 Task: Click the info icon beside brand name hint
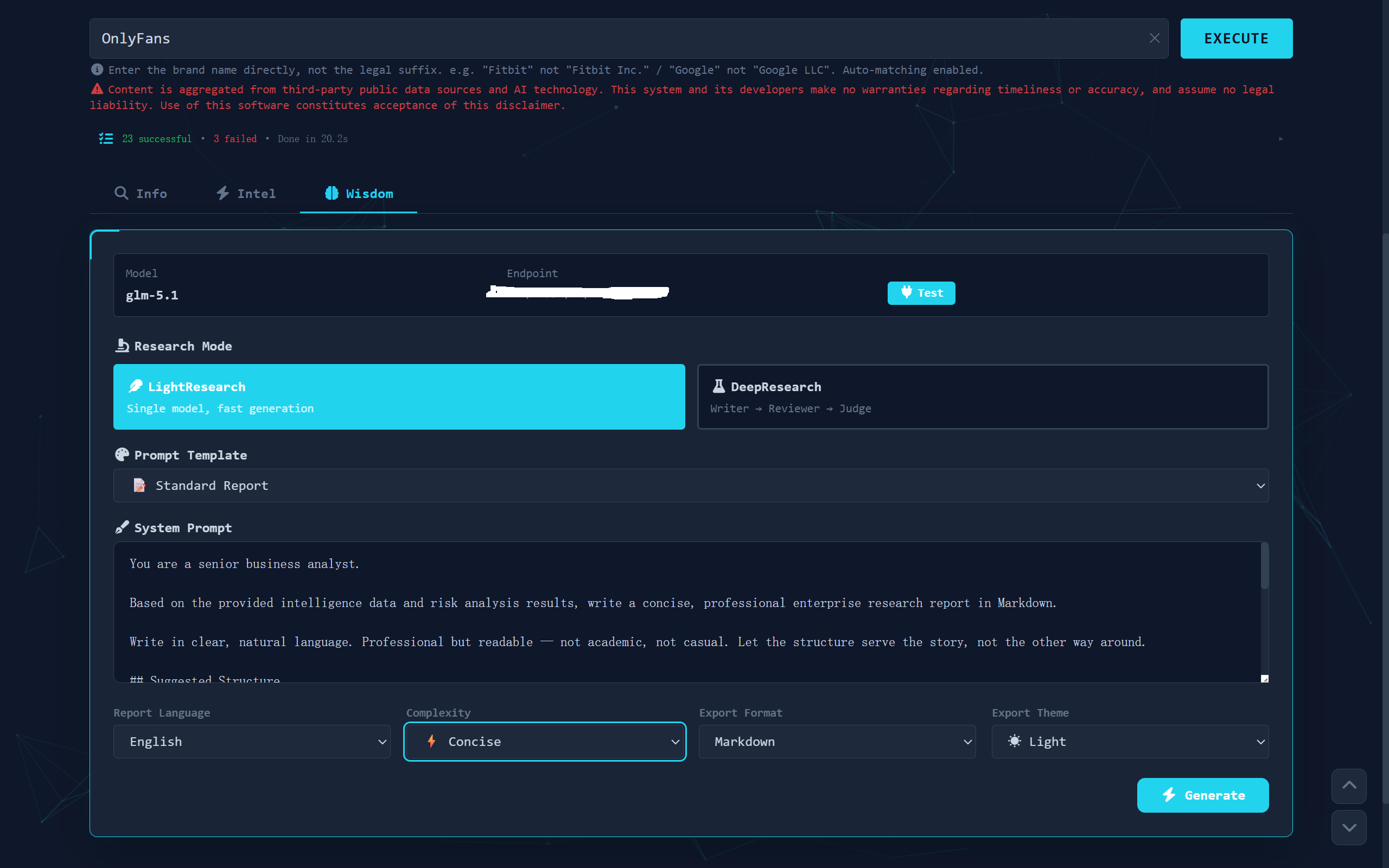click(x=97, y=69)
